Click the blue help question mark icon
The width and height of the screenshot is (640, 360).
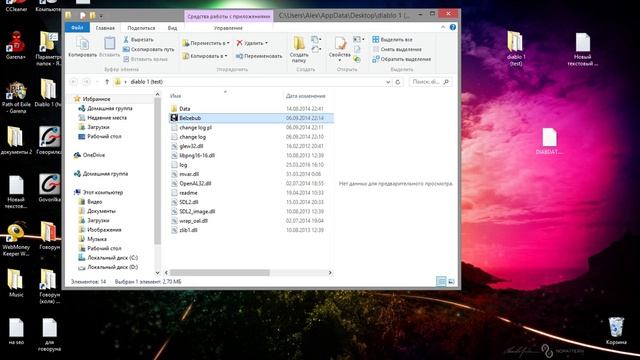click(x=453, y=27)
